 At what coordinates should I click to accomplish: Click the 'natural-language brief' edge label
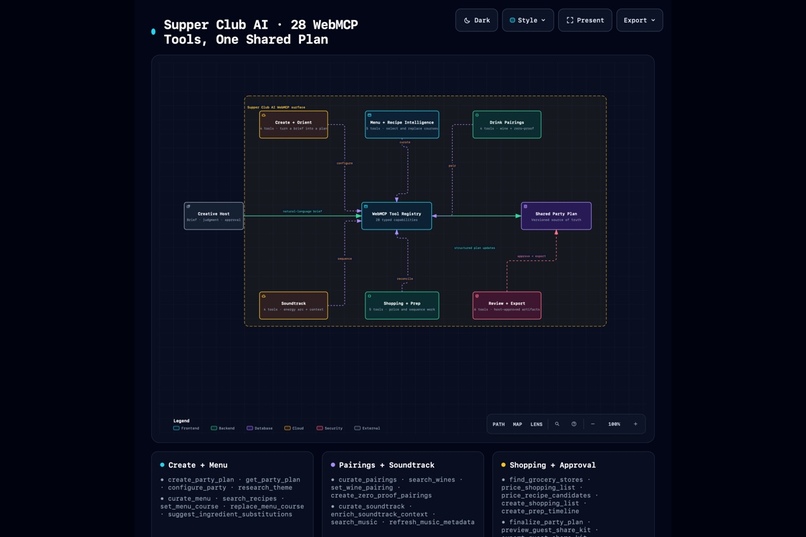[x=302, y=211]
